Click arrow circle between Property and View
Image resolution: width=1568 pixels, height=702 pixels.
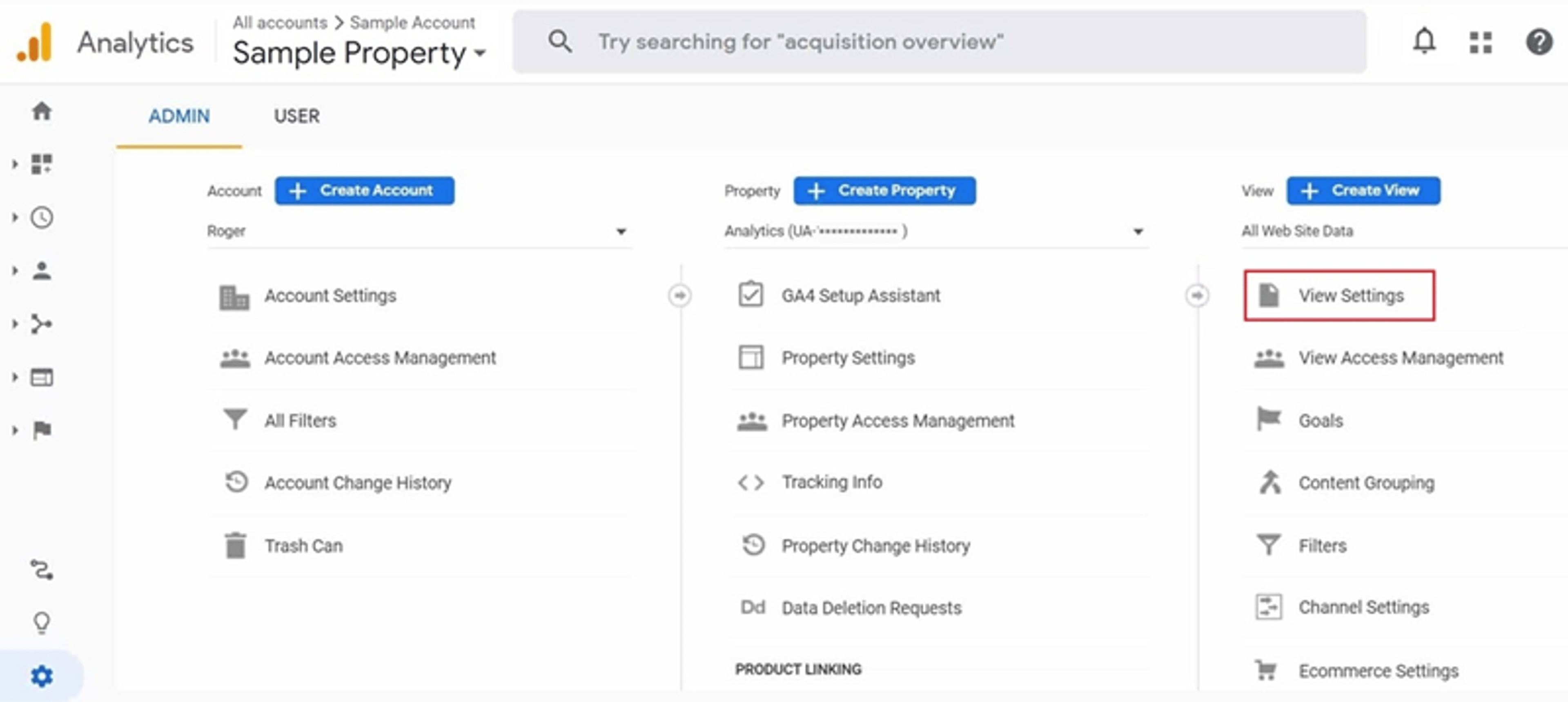(1197, 295)
